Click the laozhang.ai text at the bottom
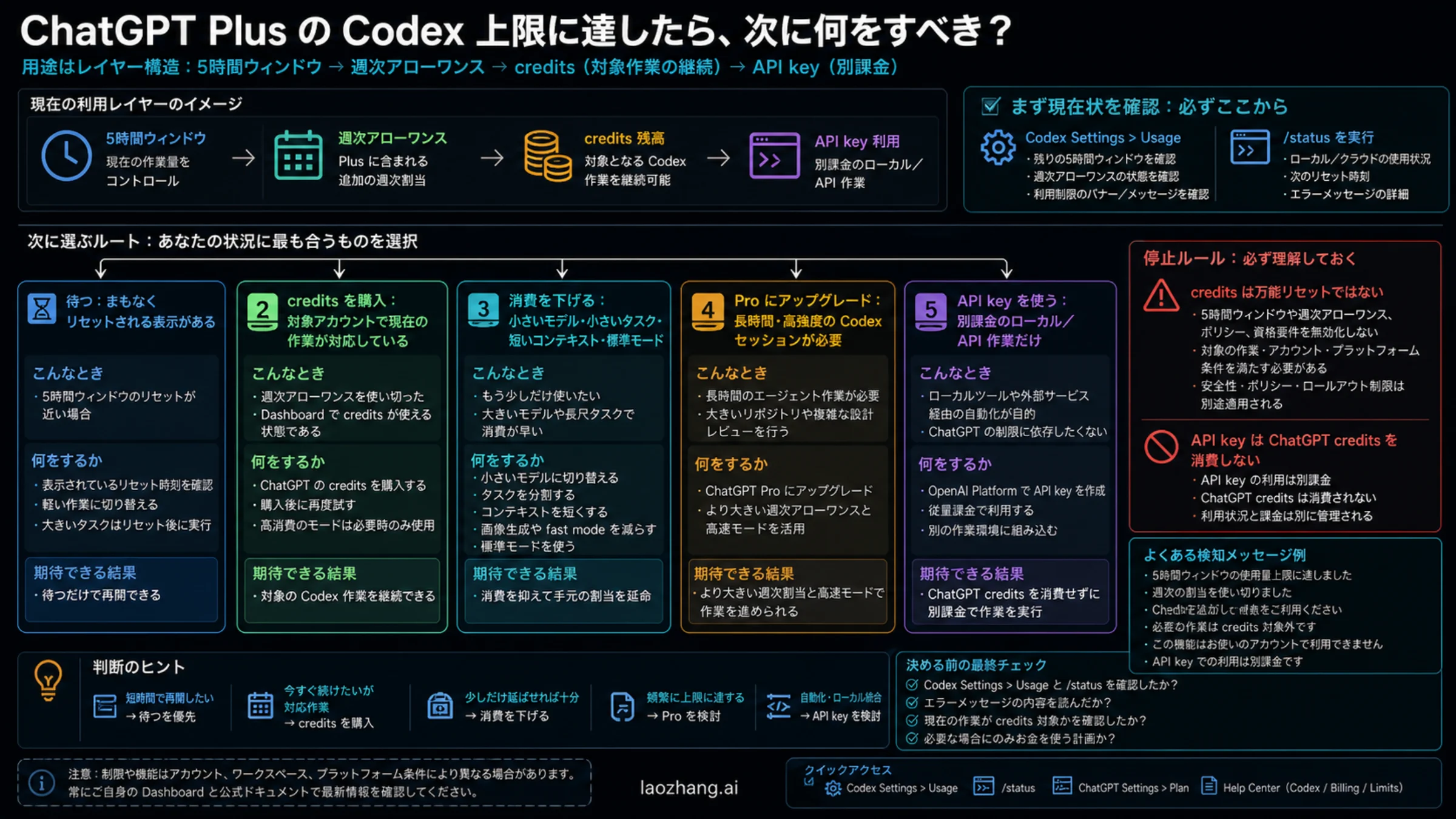 tap(689, 787)
